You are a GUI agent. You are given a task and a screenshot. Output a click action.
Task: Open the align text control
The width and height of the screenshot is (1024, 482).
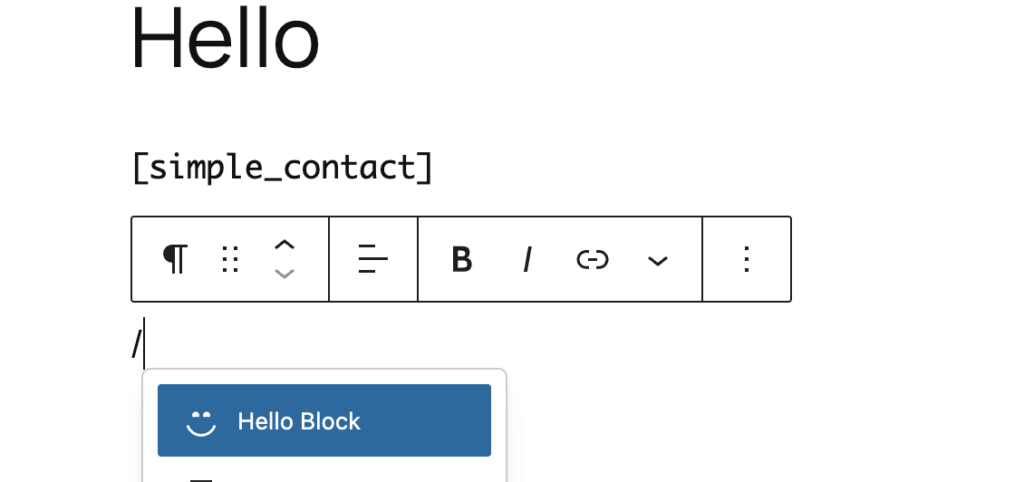coord(373,259)
